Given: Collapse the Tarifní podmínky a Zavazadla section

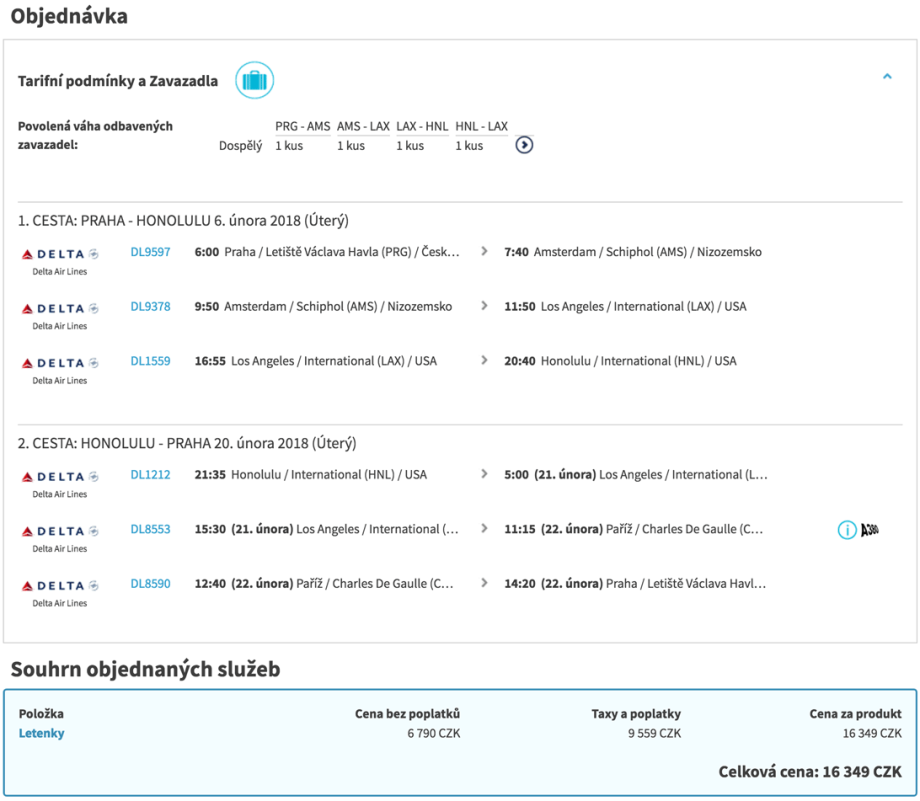Looking at the screenshot, I should click(x=886, y=77).
